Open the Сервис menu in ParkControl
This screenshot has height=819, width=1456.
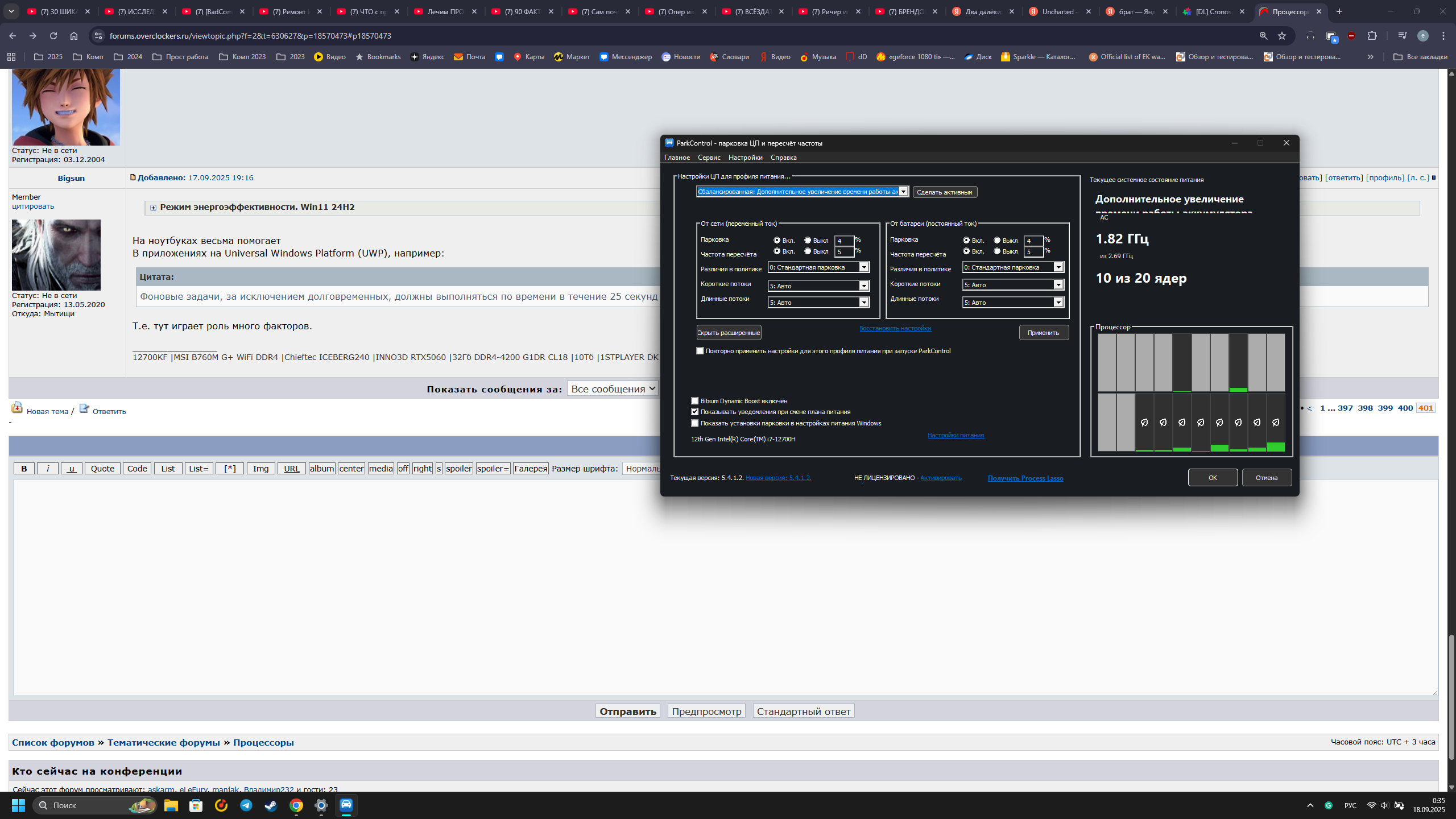click(709, 158)
